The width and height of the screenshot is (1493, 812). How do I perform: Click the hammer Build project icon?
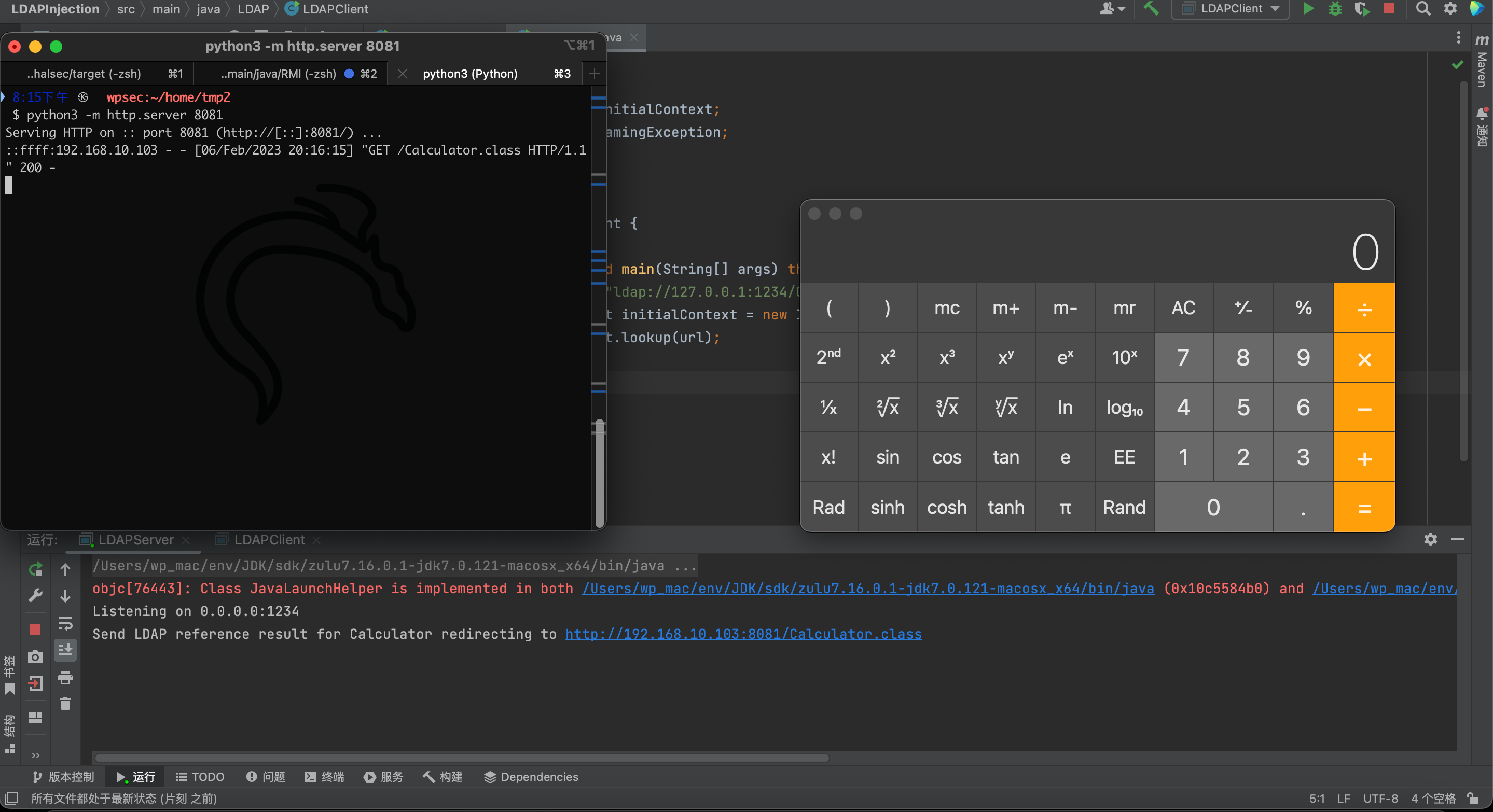coord(1151,9)
